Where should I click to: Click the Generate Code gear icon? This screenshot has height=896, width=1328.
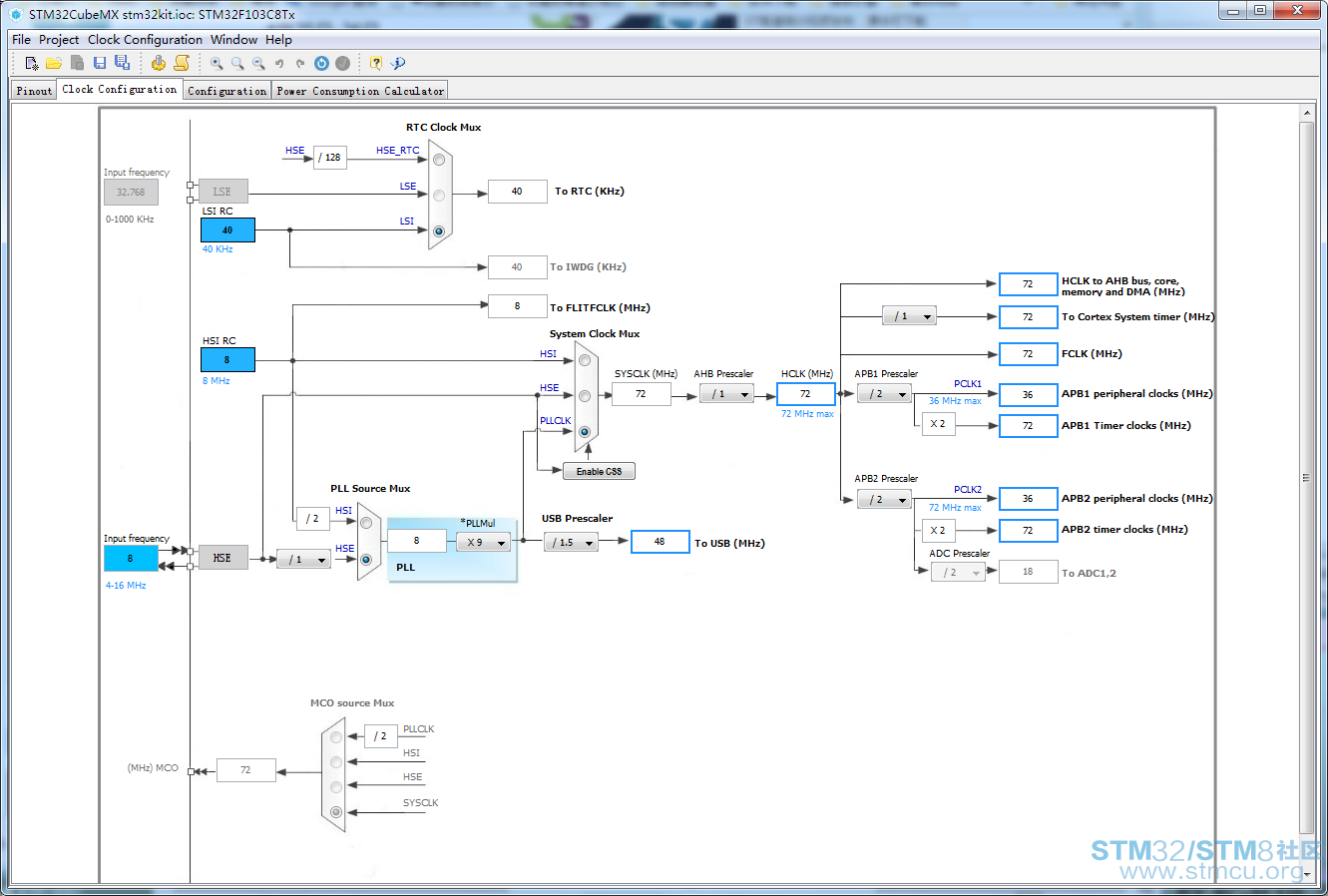point(159,63)
